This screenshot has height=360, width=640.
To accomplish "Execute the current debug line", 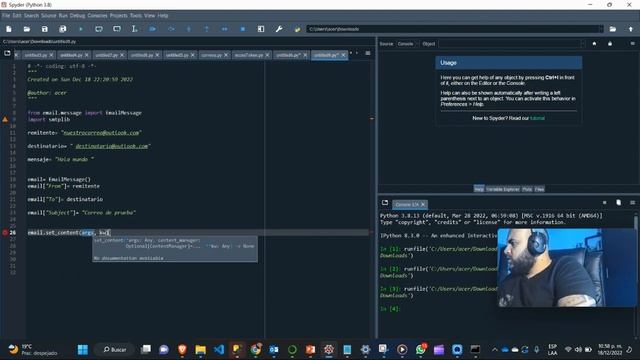I will pos(171,29).
